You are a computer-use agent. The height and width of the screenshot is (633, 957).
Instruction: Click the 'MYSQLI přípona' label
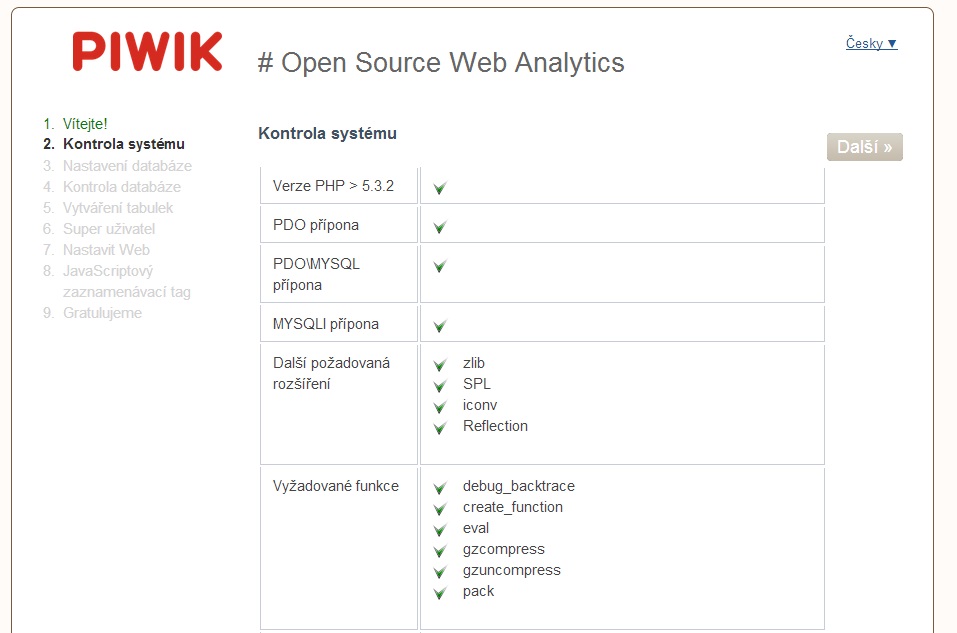coord(326,324)
